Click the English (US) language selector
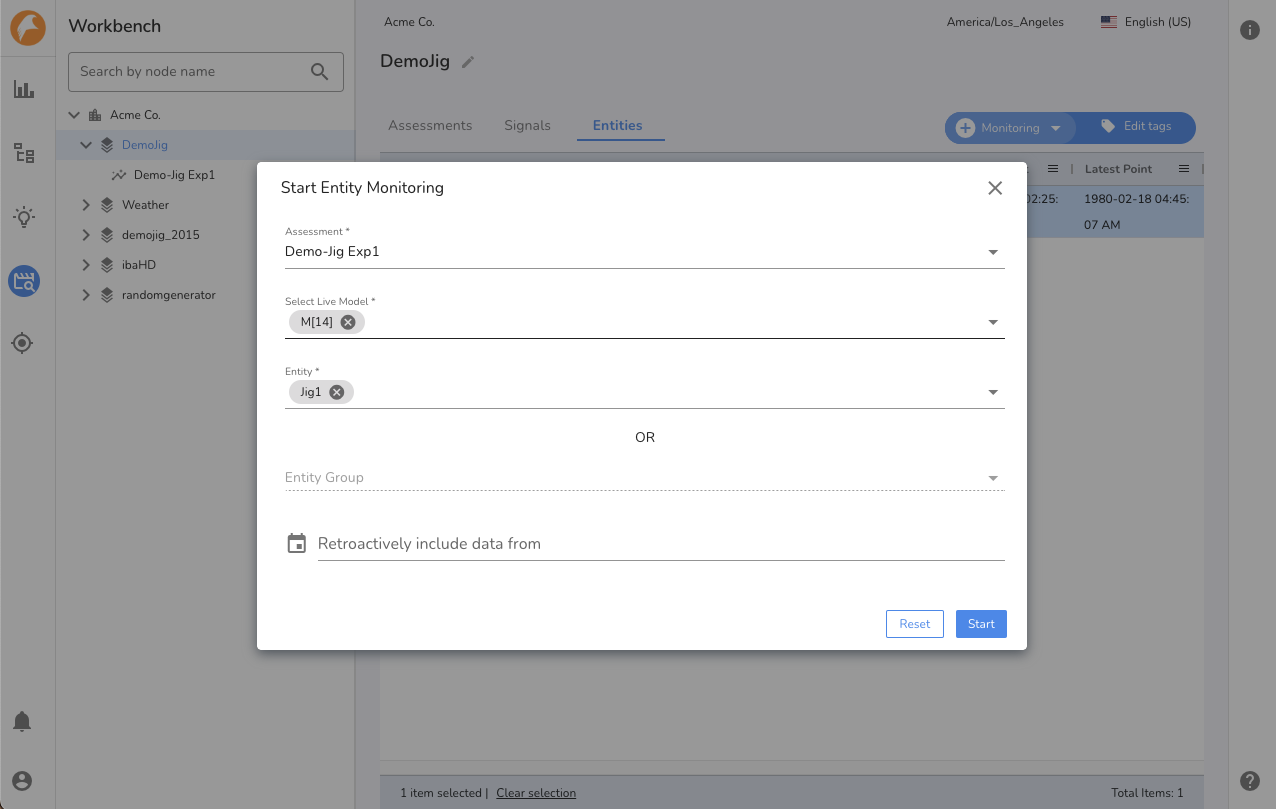This screenshot has height=809, width=1276. click(x=1146, y=22)
